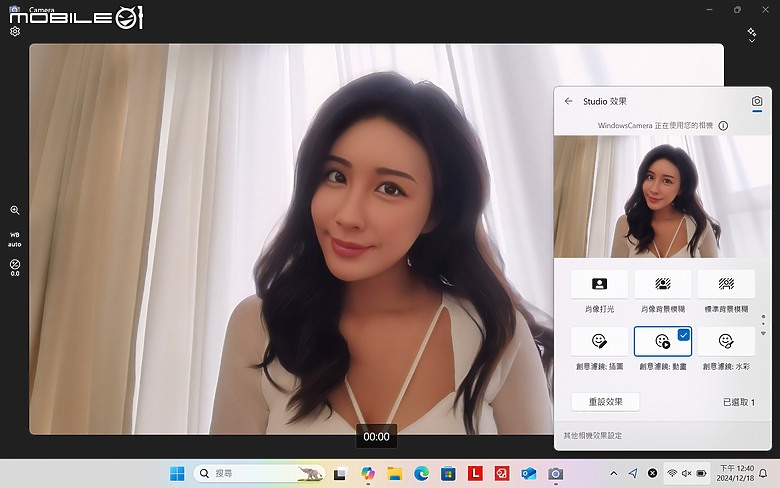Click 重設效果 reset effects button
The height and width of the screenshot is (488, 780).
pos(605,402)
